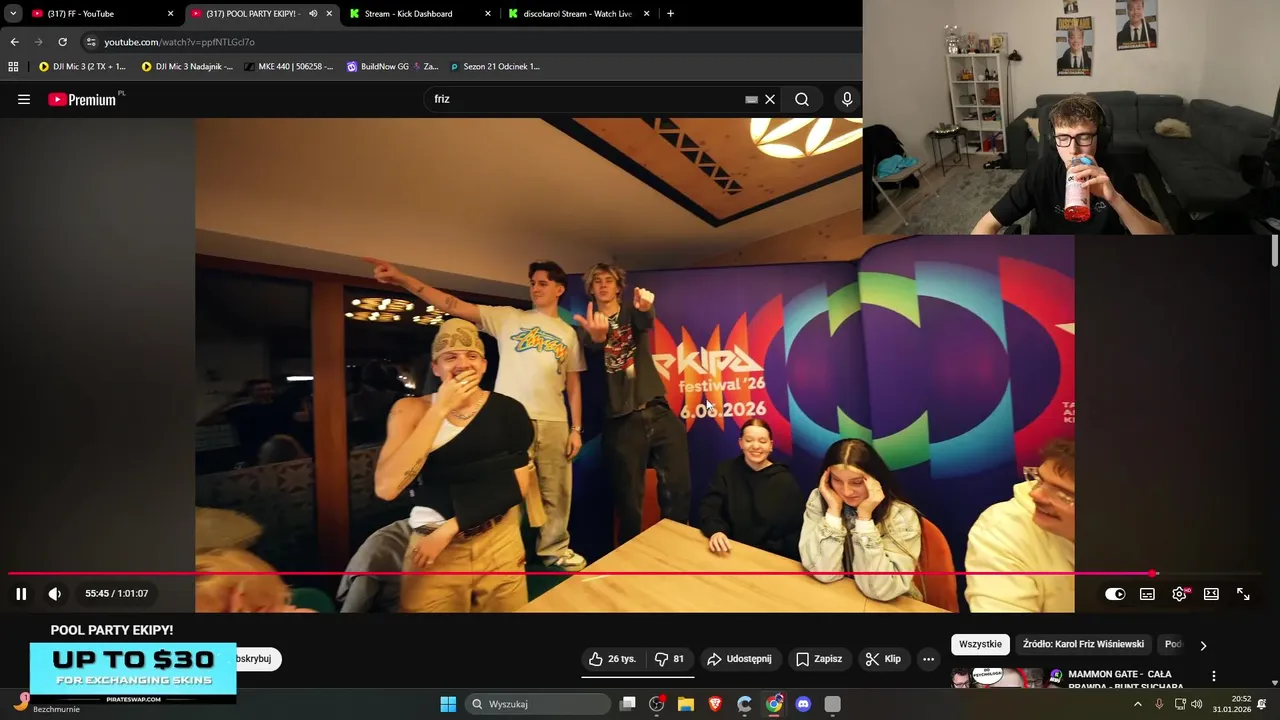The width and height of the screenshot is (1280, 720).
Task: Toggle the autoplay switch
Action: [x=1115, y=594]
